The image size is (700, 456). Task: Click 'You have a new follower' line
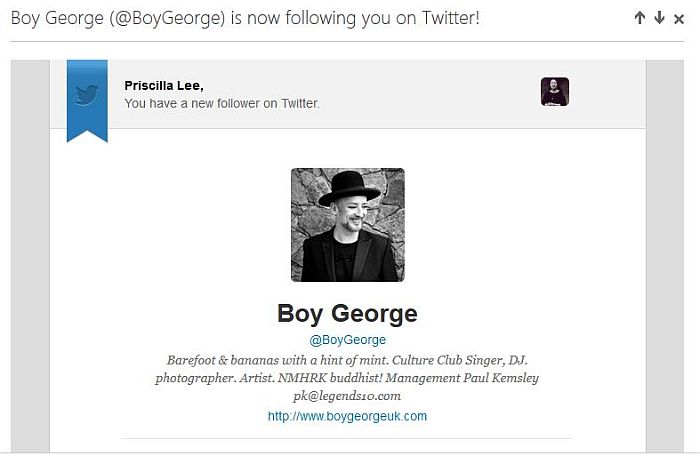222,103
